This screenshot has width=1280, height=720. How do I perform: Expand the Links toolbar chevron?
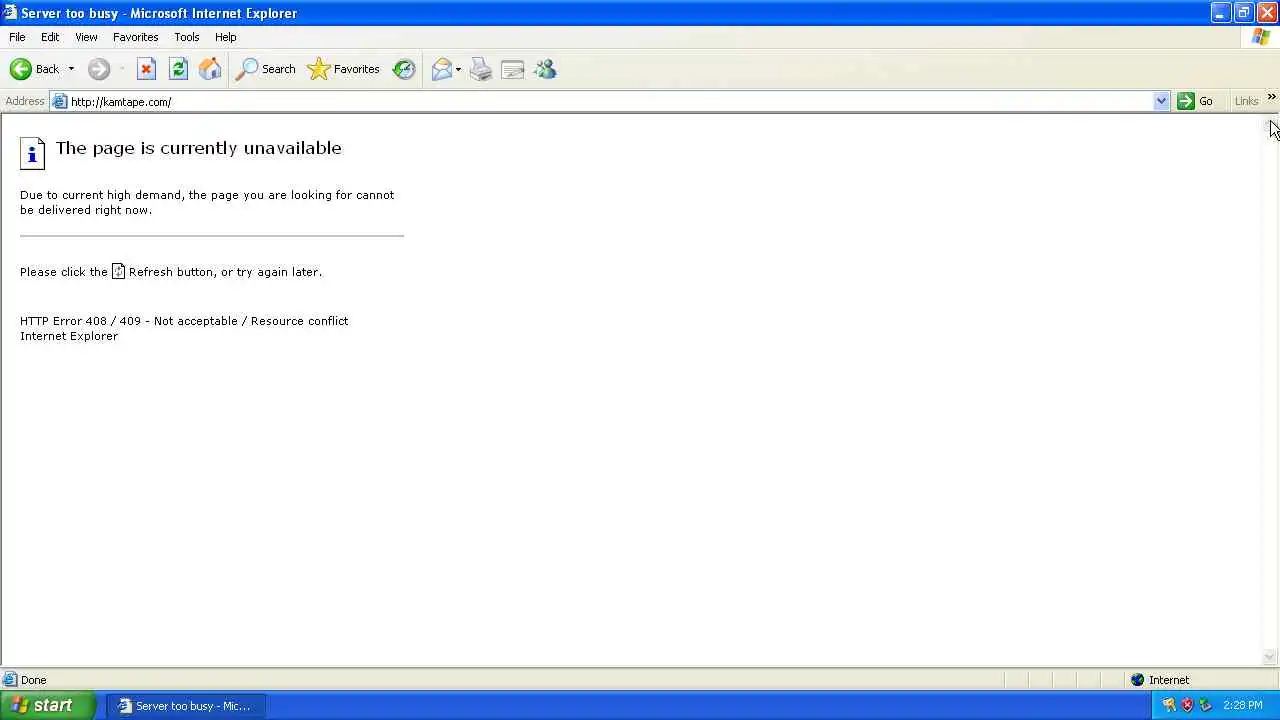pos(1271,97)
